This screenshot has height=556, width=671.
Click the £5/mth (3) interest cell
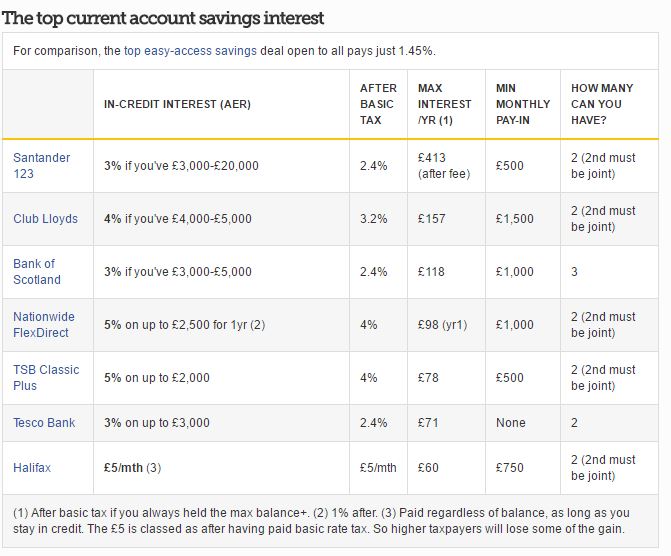click(133, 467)
